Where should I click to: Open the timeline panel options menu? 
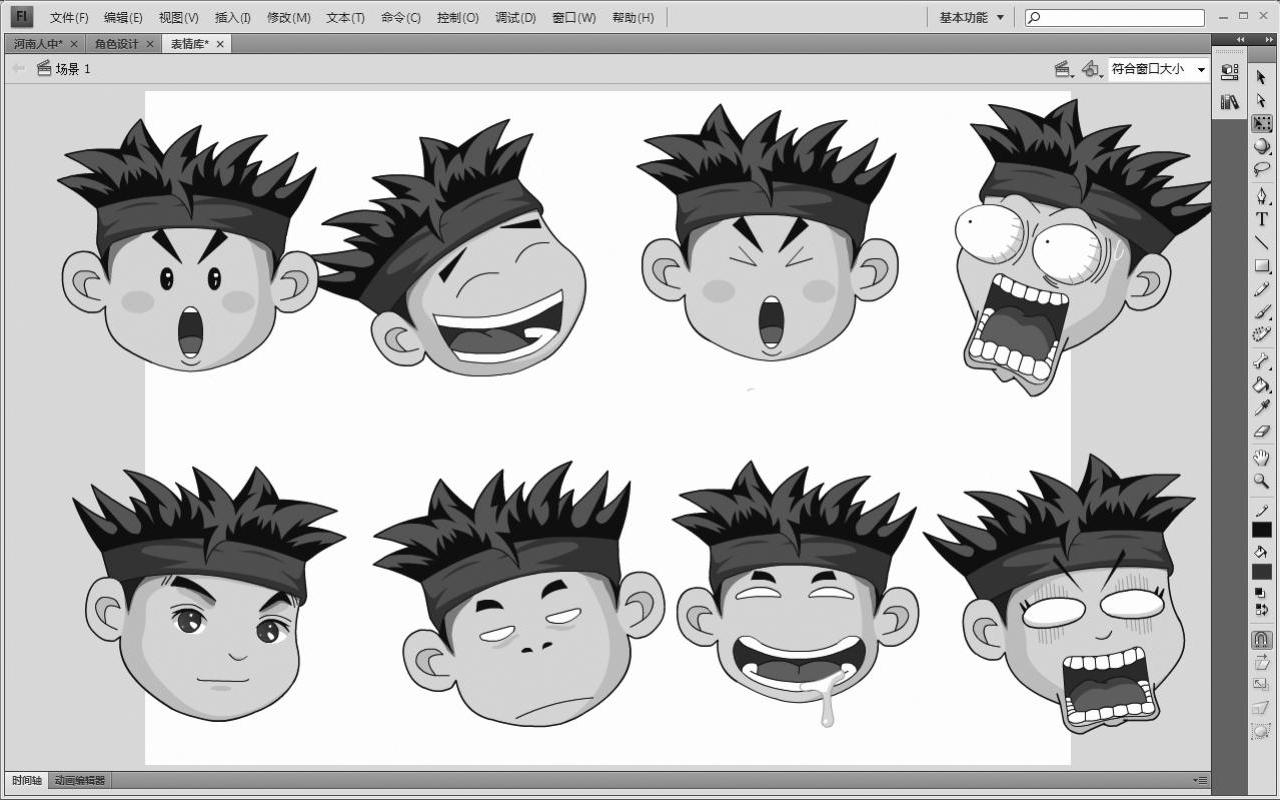click(1201, 780)
